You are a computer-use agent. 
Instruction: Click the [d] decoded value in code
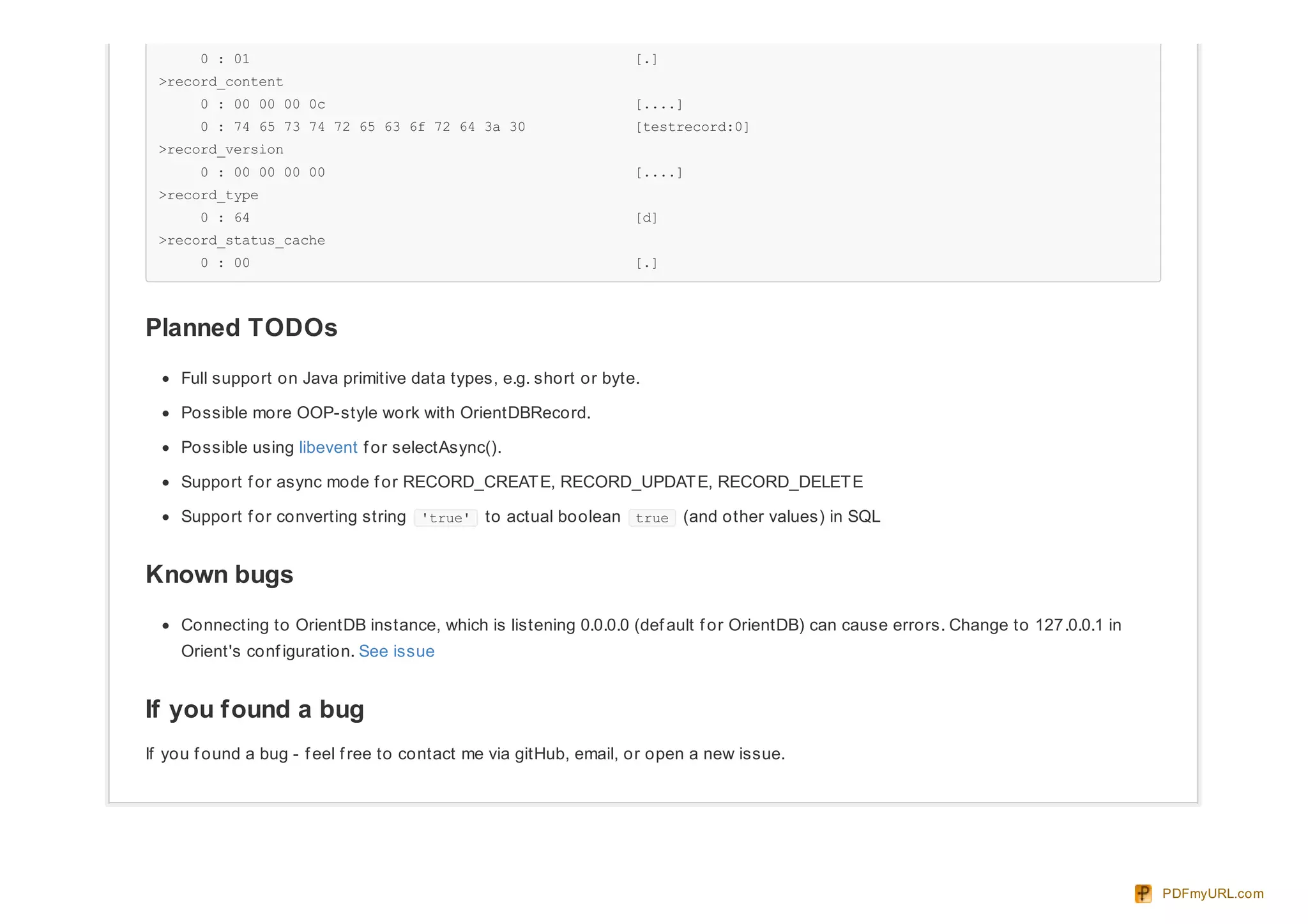click(x=646, y=218)
